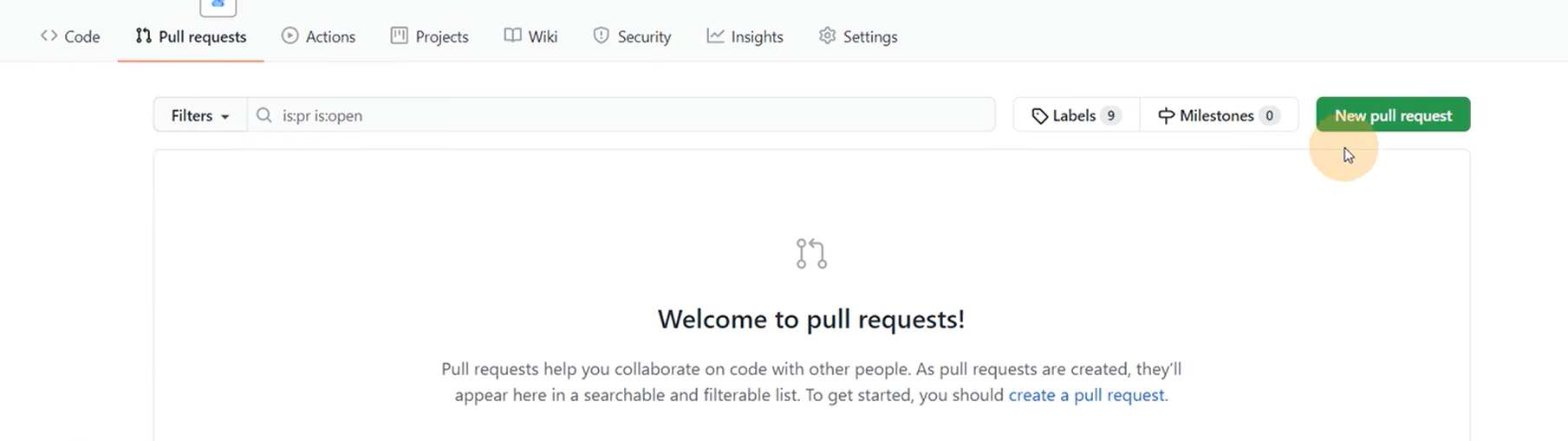Click the Pull requests branch icon
Screen dimensions: 1568x441
coord(144,36)
